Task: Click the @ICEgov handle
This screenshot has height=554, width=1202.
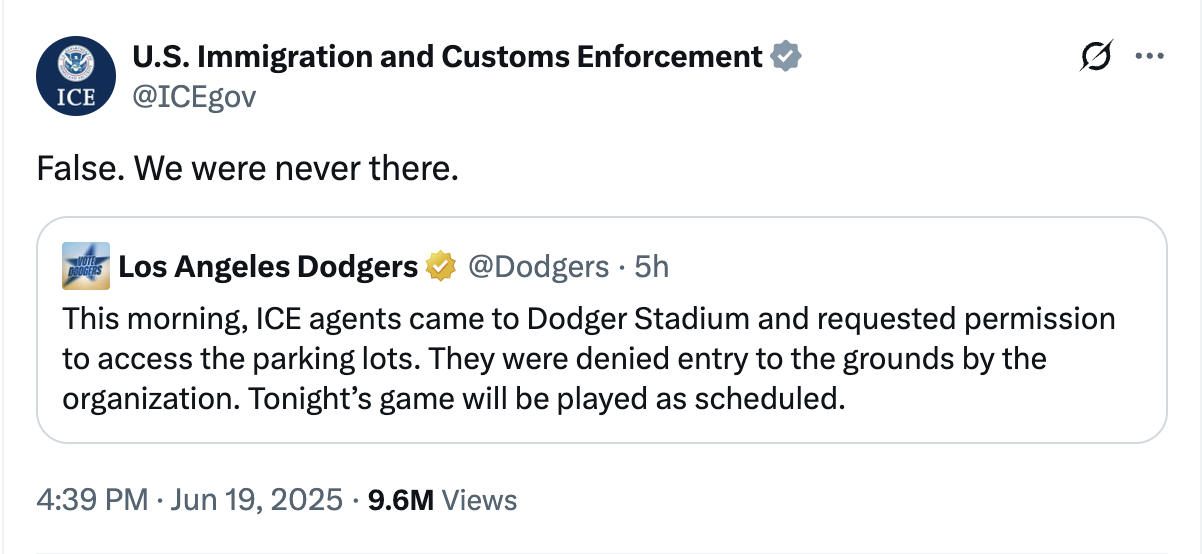Action: [194, 97]
